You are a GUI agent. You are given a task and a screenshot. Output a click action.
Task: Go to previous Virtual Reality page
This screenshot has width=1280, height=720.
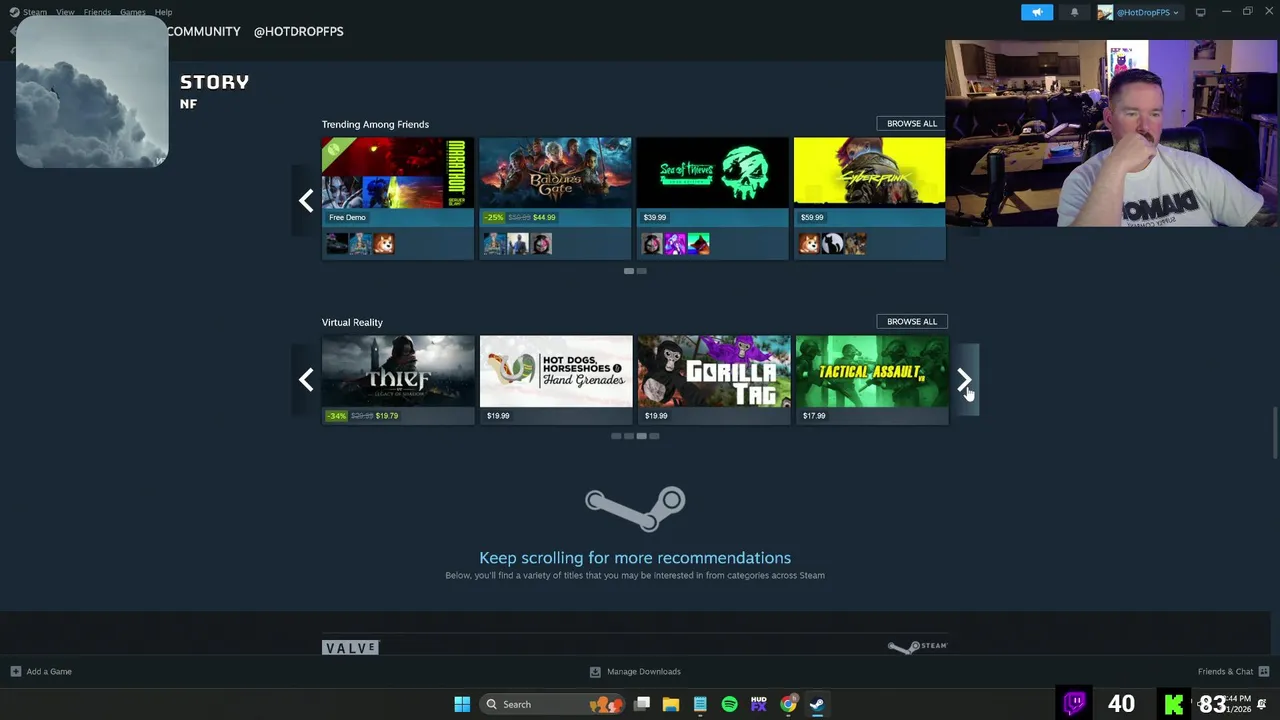tap(306, 380)
